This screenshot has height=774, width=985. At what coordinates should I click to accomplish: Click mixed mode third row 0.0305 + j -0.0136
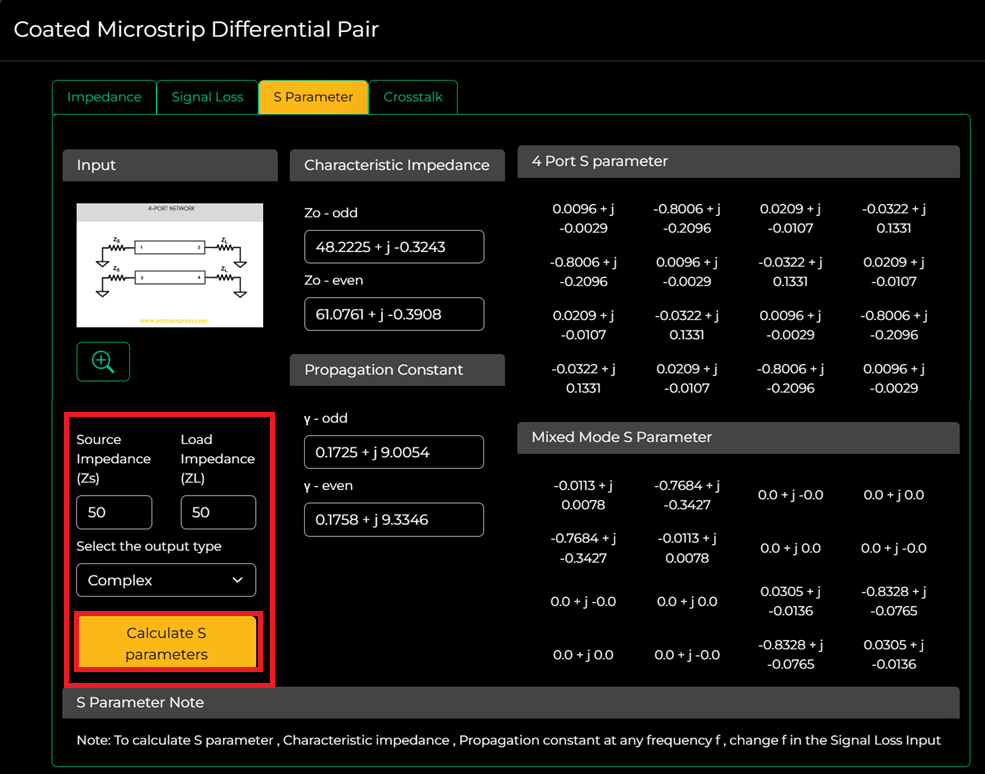pos(790,601)
